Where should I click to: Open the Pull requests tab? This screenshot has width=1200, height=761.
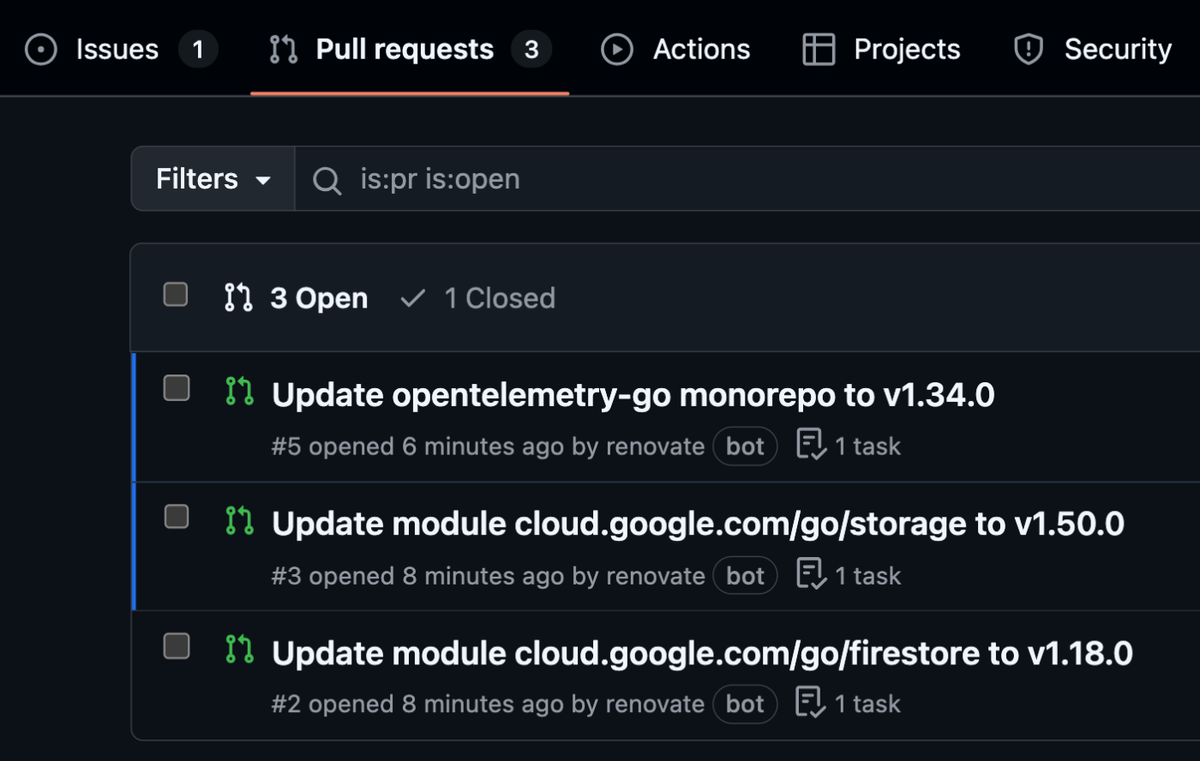coord(410,50)
